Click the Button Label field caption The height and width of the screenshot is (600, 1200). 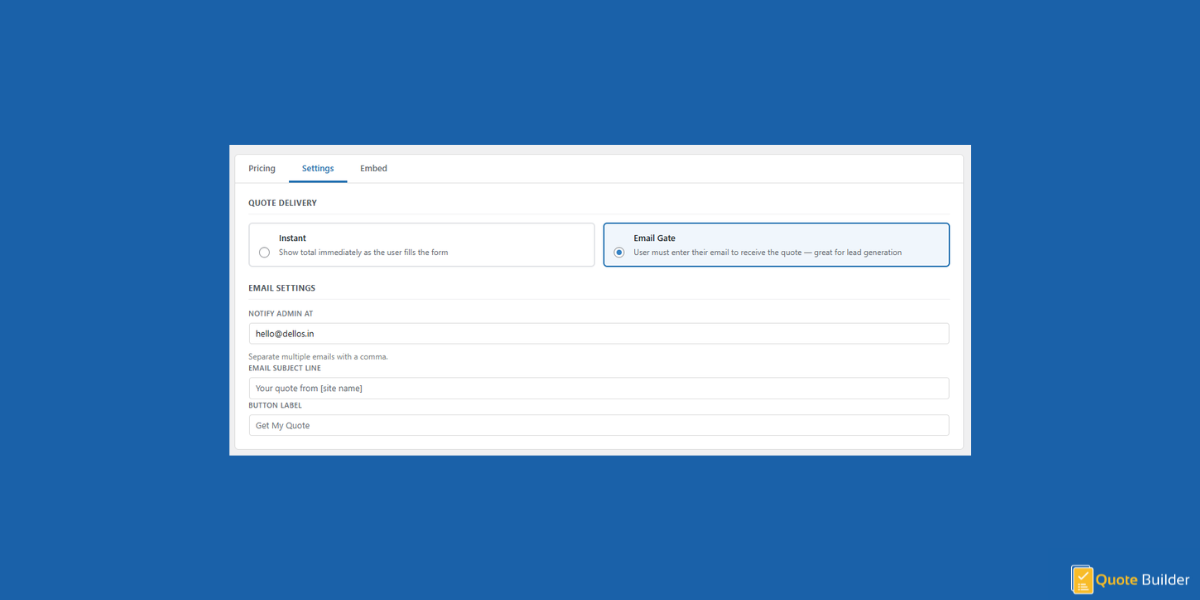(275, 405)
